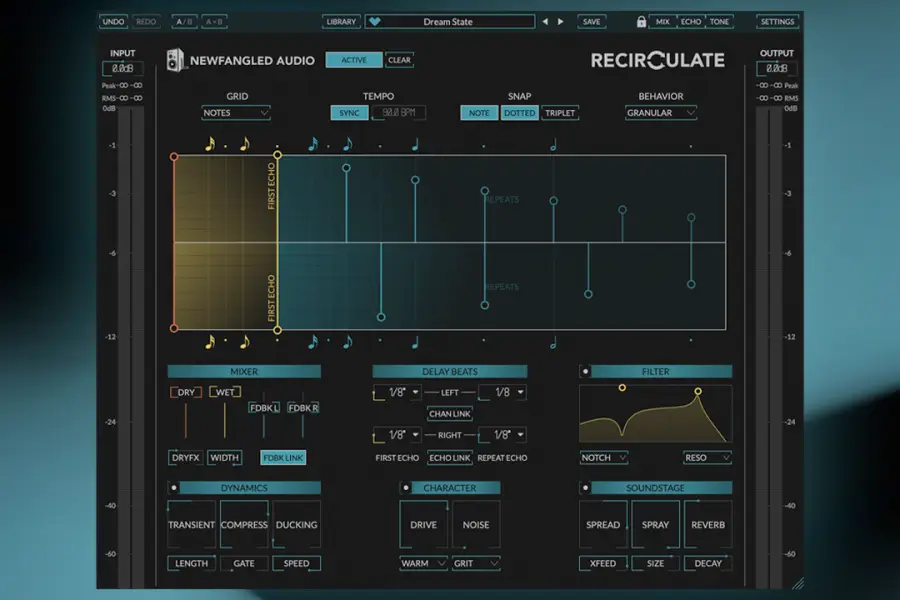
Task: Open the GRID Notes dropdown
Action: pyautogui.click(x=235, y=113)
